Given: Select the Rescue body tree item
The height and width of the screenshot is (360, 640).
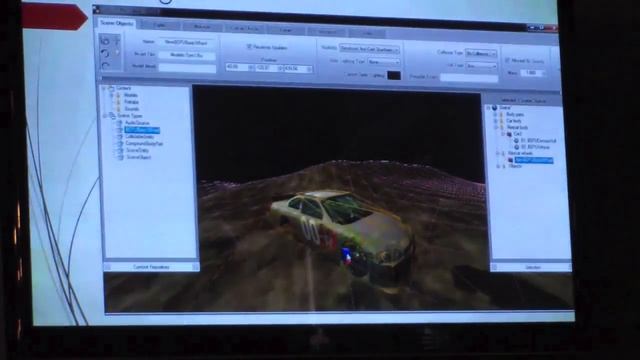Looking at the screenshot, I should (x=518, y=128).
